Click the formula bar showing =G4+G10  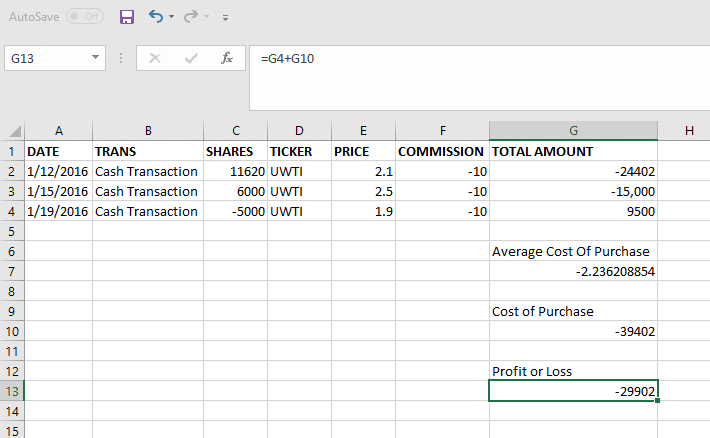480,77
